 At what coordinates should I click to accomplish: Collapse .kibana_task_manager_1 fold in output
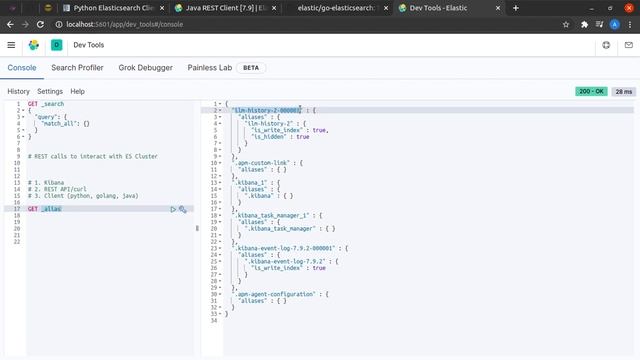pos(220,216)
